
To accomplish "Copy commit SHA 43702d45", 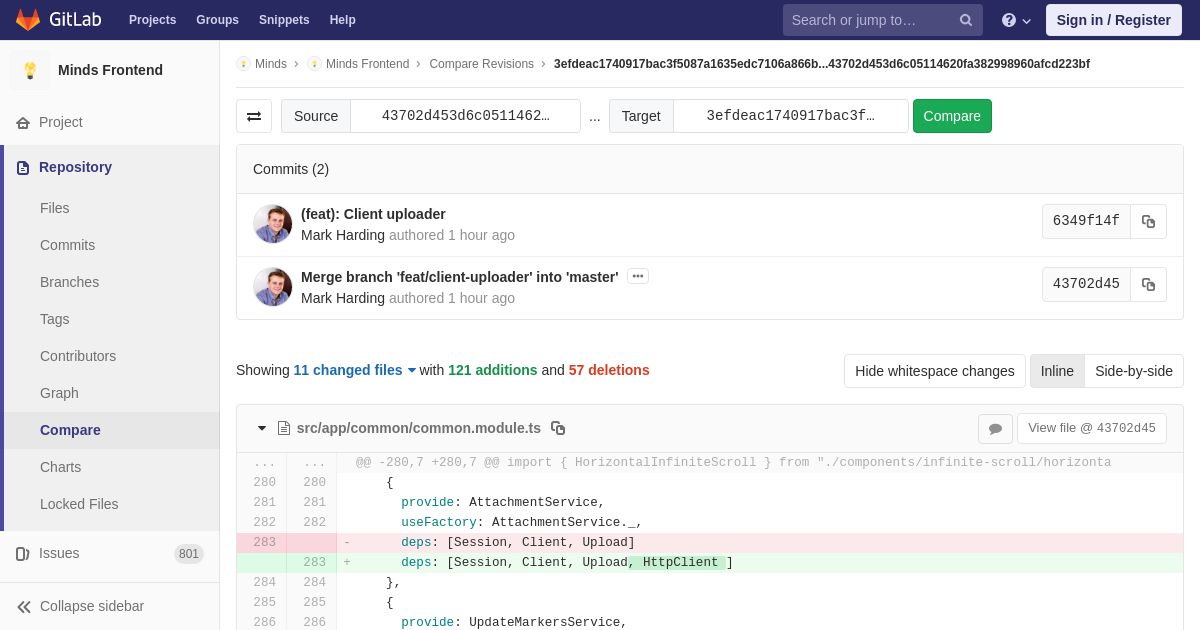I will (x=1148, y=285).
